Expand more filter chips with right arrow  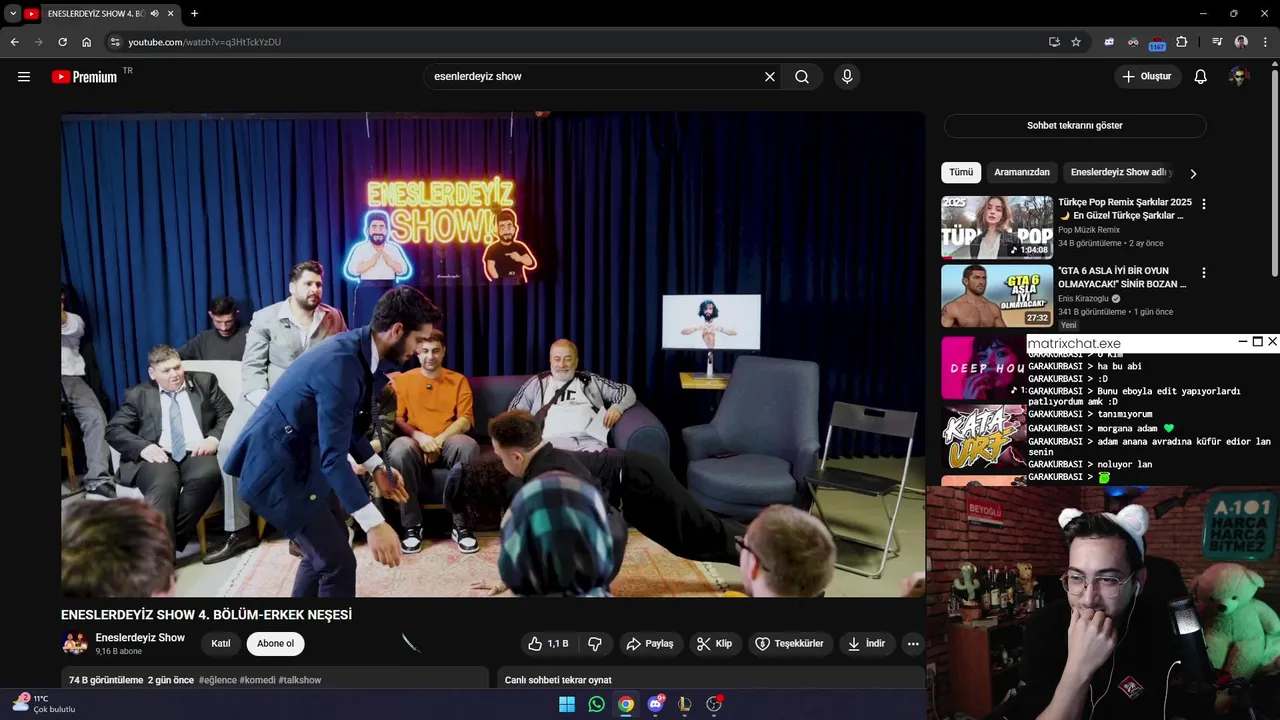click(1193, 173)
